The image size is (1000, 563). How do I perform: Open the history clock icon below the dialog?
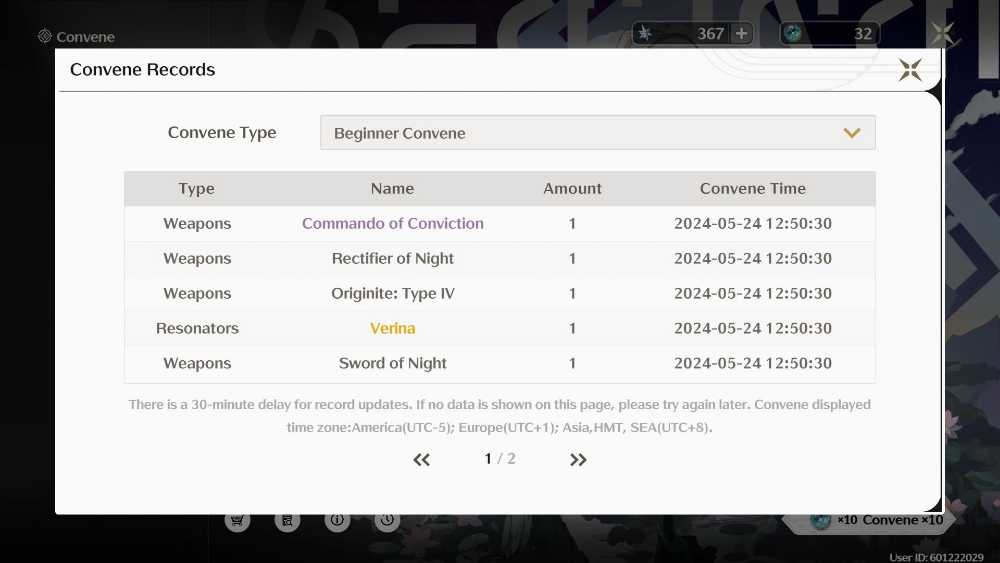[x=386, y=521]
